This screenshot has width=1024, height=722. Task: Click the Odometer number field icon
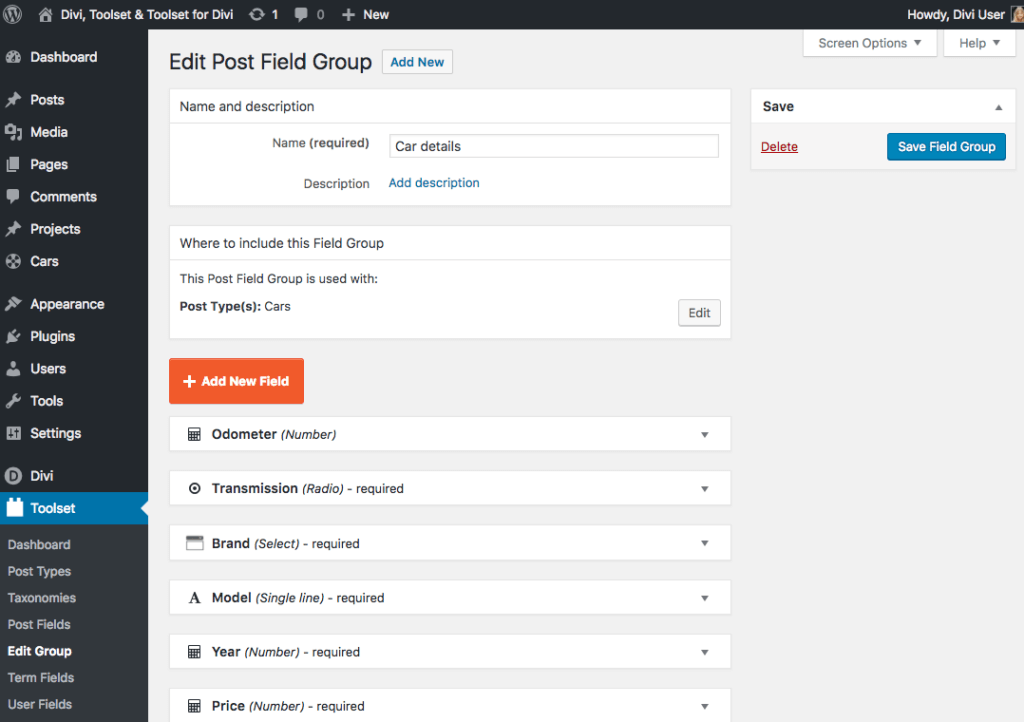[194, 434]
